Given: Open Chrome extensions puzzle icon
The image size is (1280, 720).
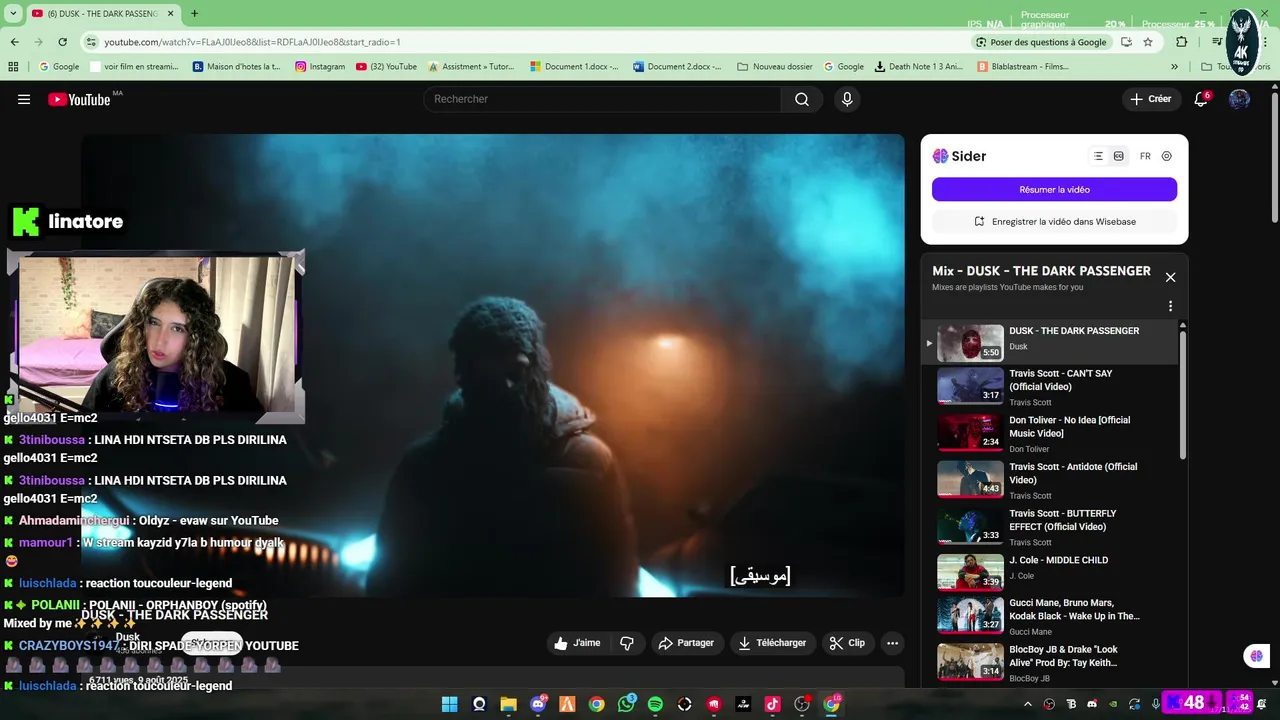Looking at the screenshot, I should tap(1182, 42).
